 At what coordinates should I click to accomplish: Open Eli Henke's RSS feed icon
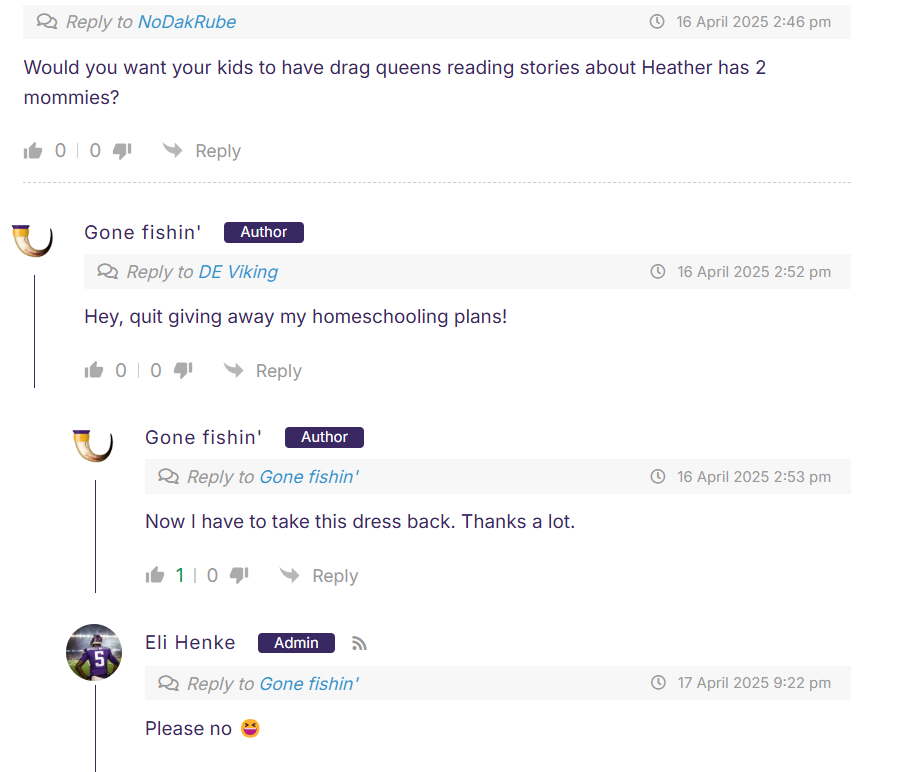click(x=359, y=643)
